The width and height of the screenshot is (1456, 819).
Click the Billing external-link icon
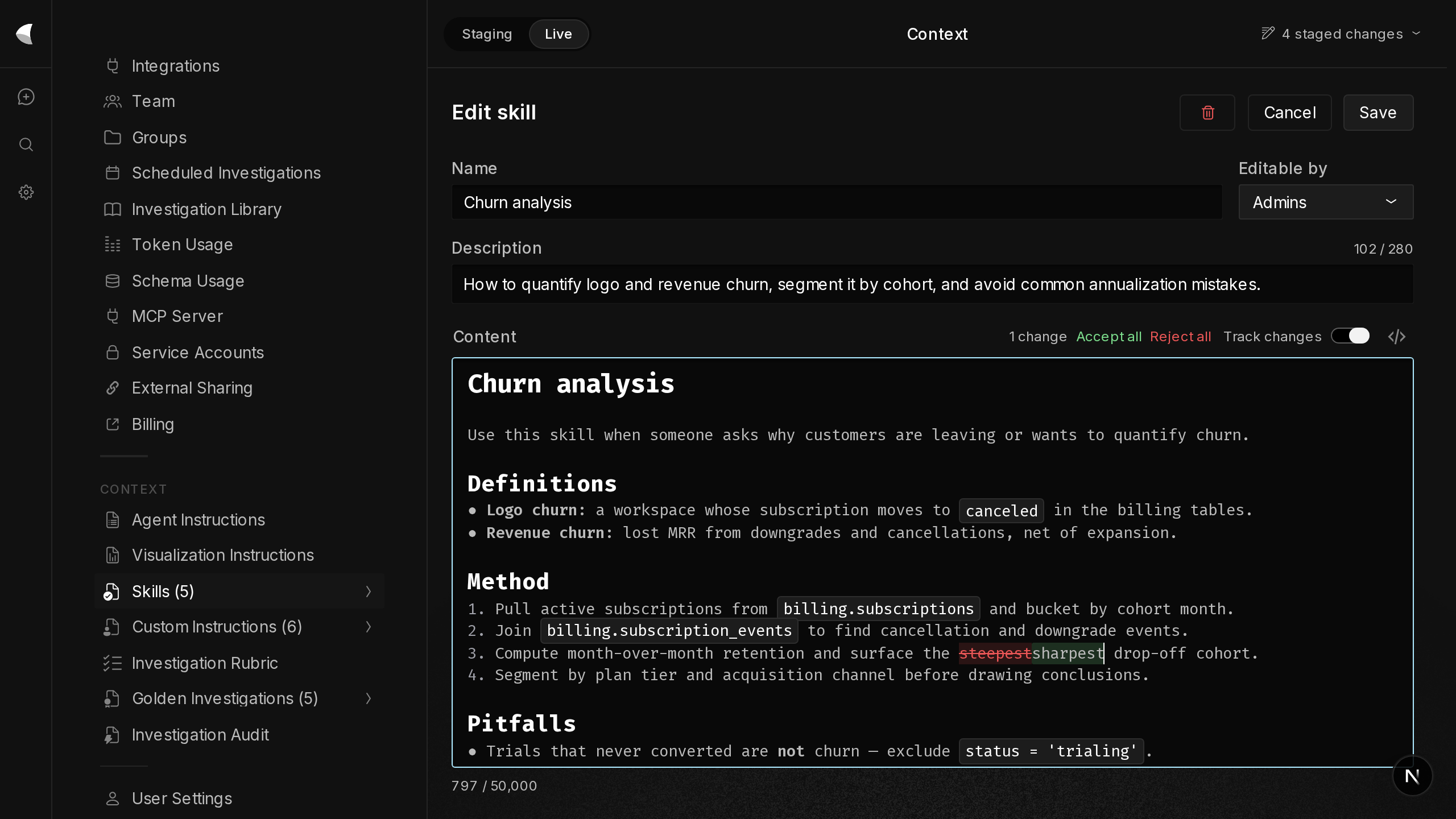coord(113,424)
